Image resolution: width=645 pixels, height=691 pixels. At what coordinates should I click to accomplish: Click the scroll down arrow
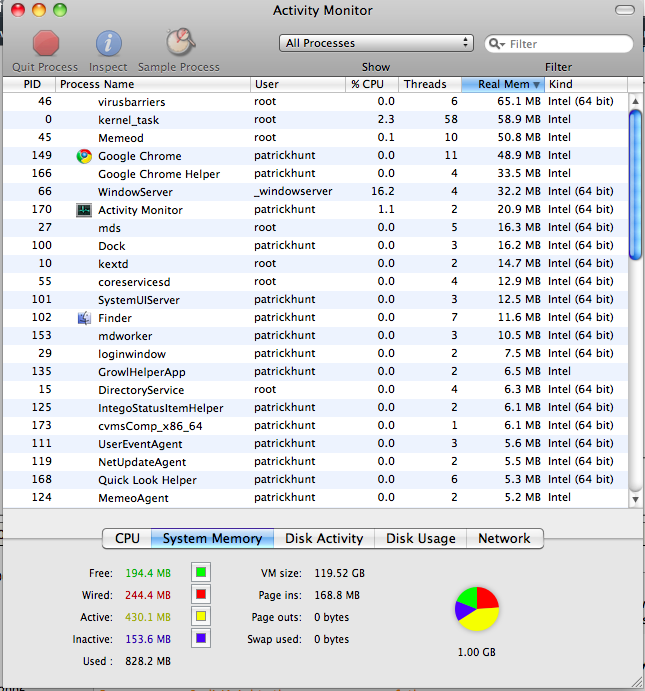click(x=635, y=499)
